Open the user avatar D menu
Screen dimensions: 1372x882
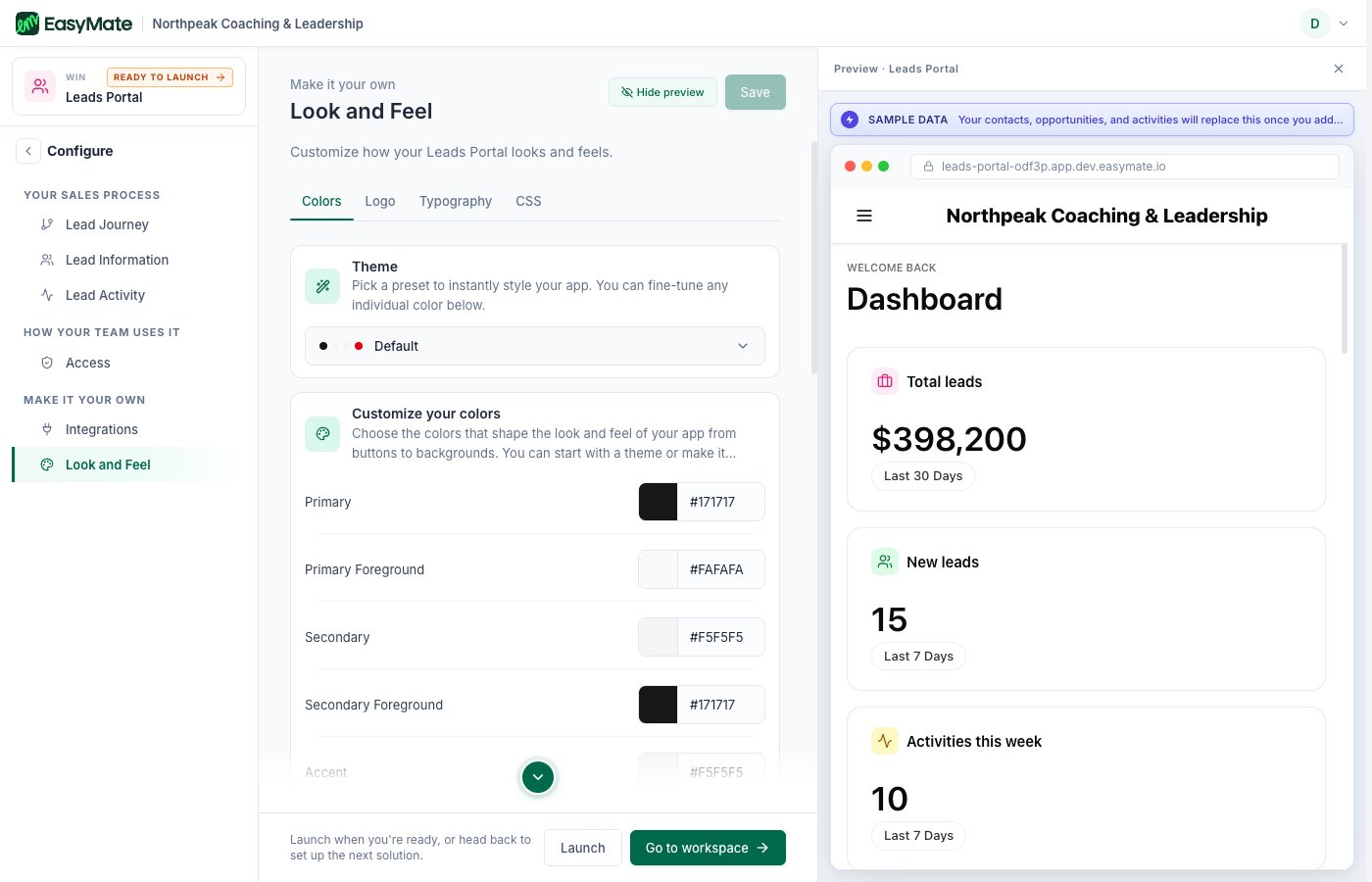coord(1314,24)
